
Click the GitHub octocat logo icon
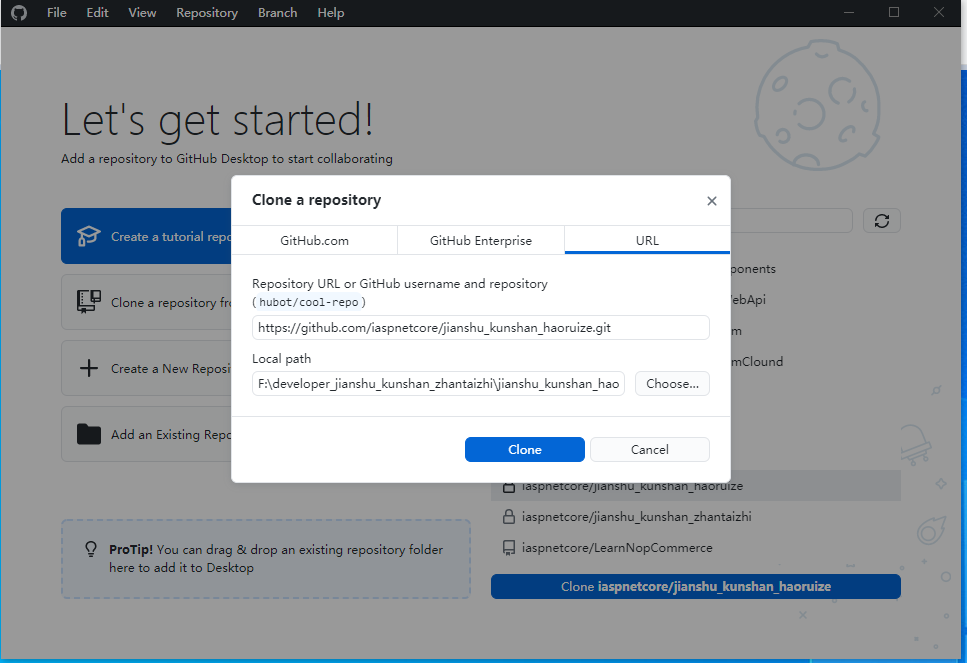19,13
